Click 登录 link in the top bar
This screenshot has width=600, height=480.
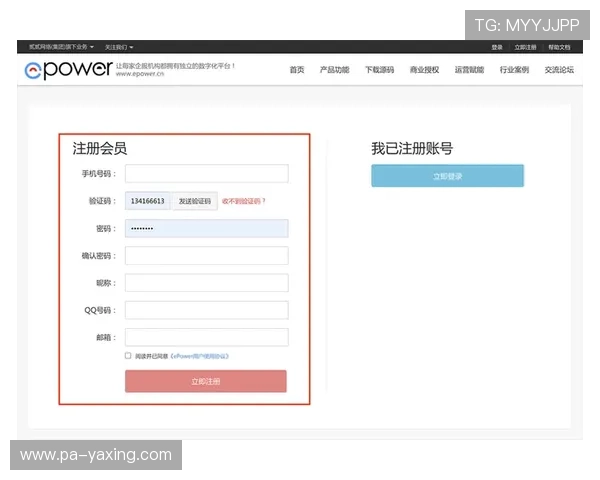497,47
